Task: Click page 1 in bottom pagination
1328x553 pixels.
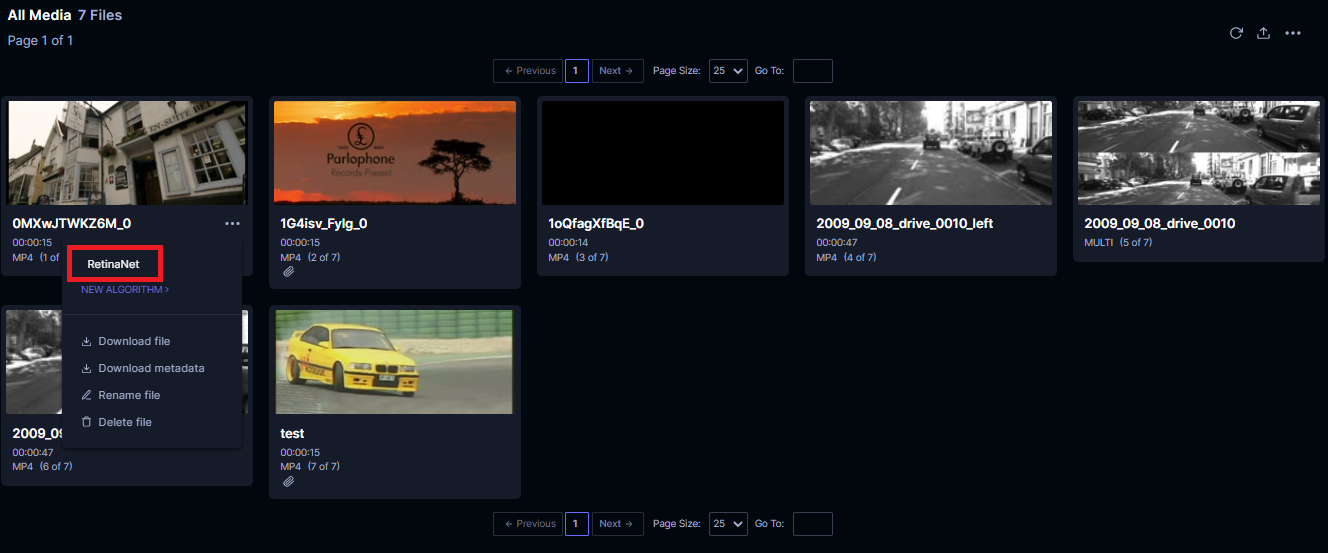Action: [576, 524]
